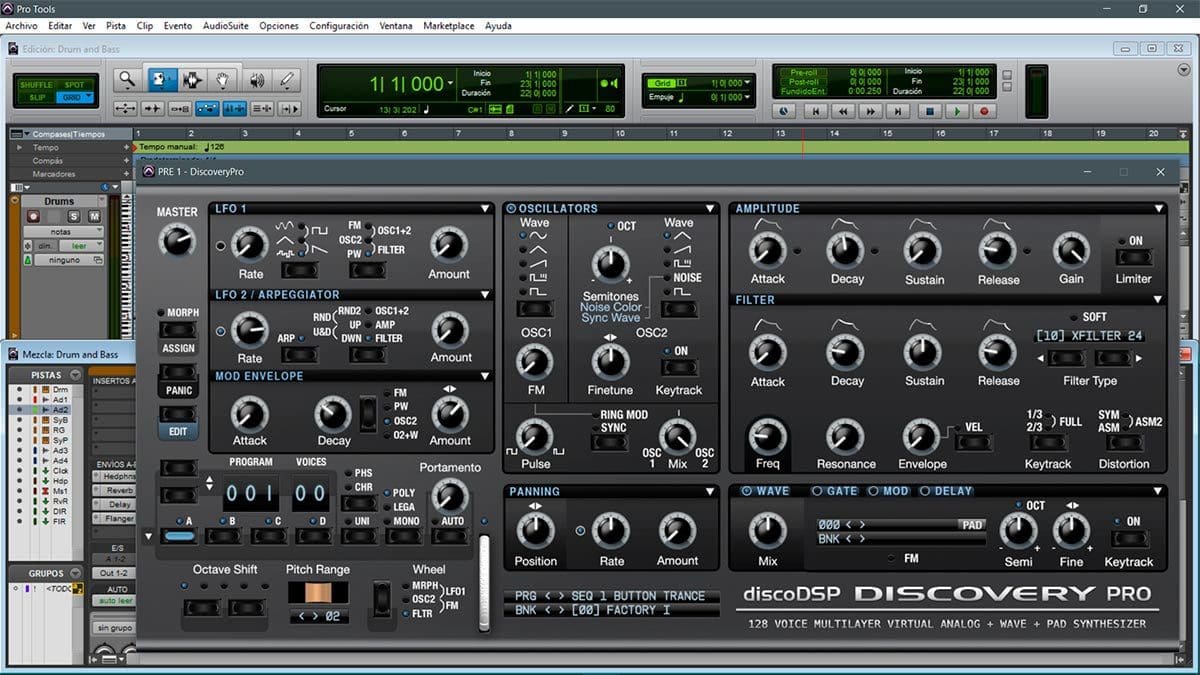This screenshot has height=675, width=1200.
Task: Open the Configuración menu
Action: (339, 26)
